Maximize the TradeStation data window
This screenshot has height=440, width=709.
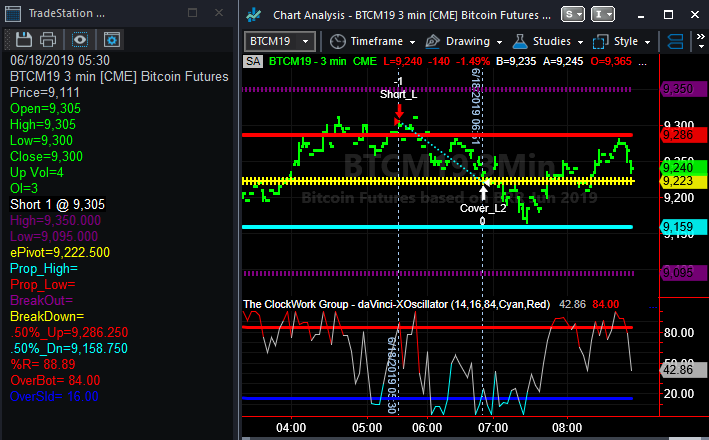click(x=193, y=13)
